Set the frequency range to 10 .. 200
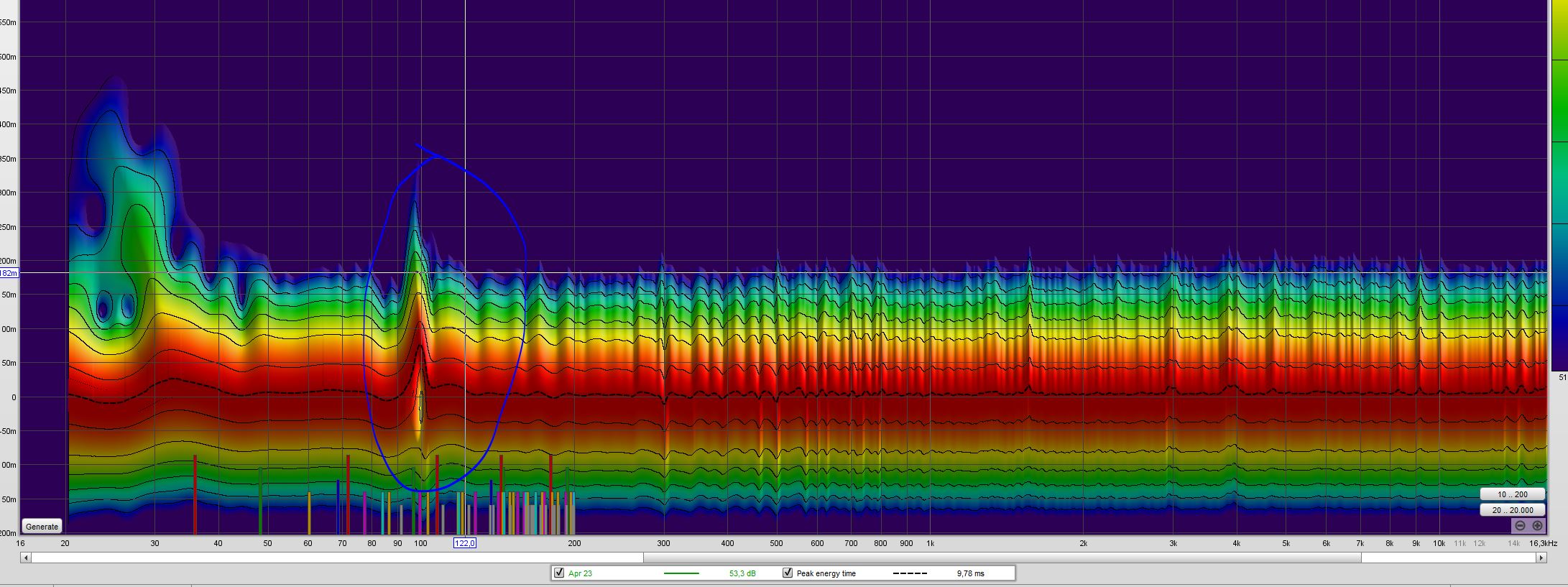 point(1513,494)
